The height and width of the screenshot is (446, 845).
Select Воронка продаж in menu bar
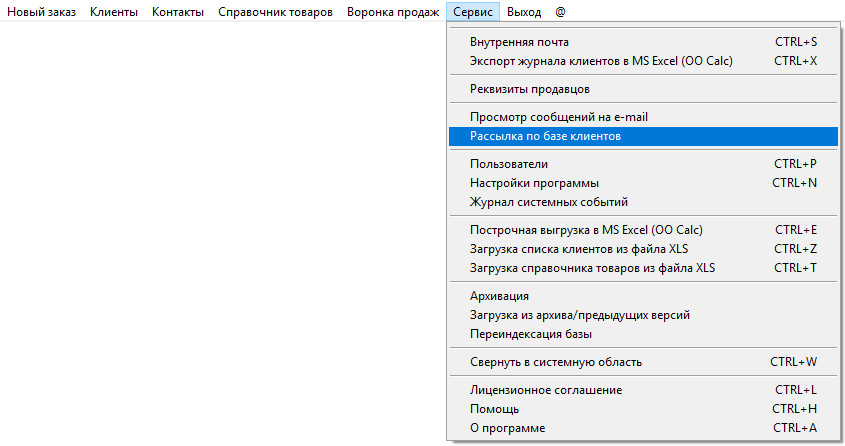[393, 12]
